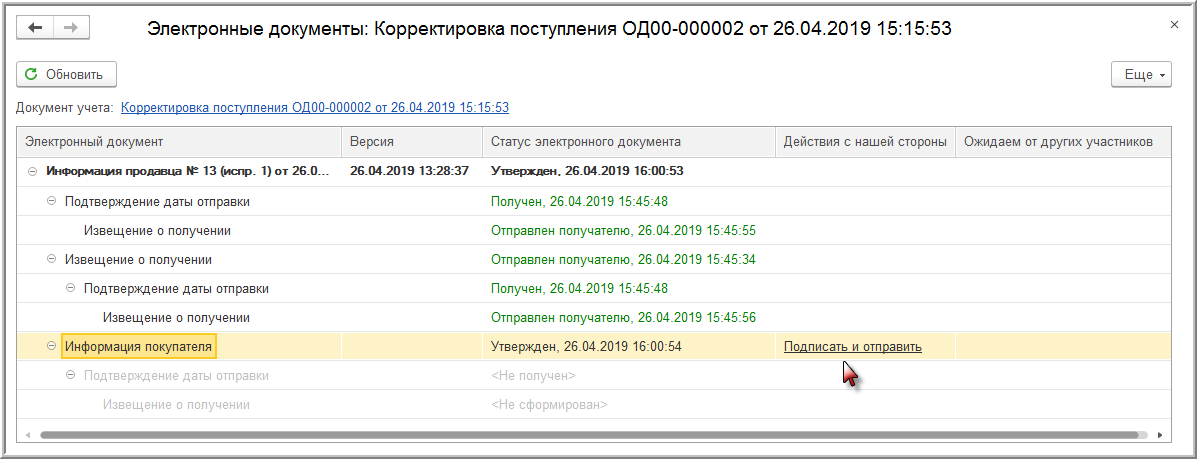Click the back navigation arrow

pos(36,28)
